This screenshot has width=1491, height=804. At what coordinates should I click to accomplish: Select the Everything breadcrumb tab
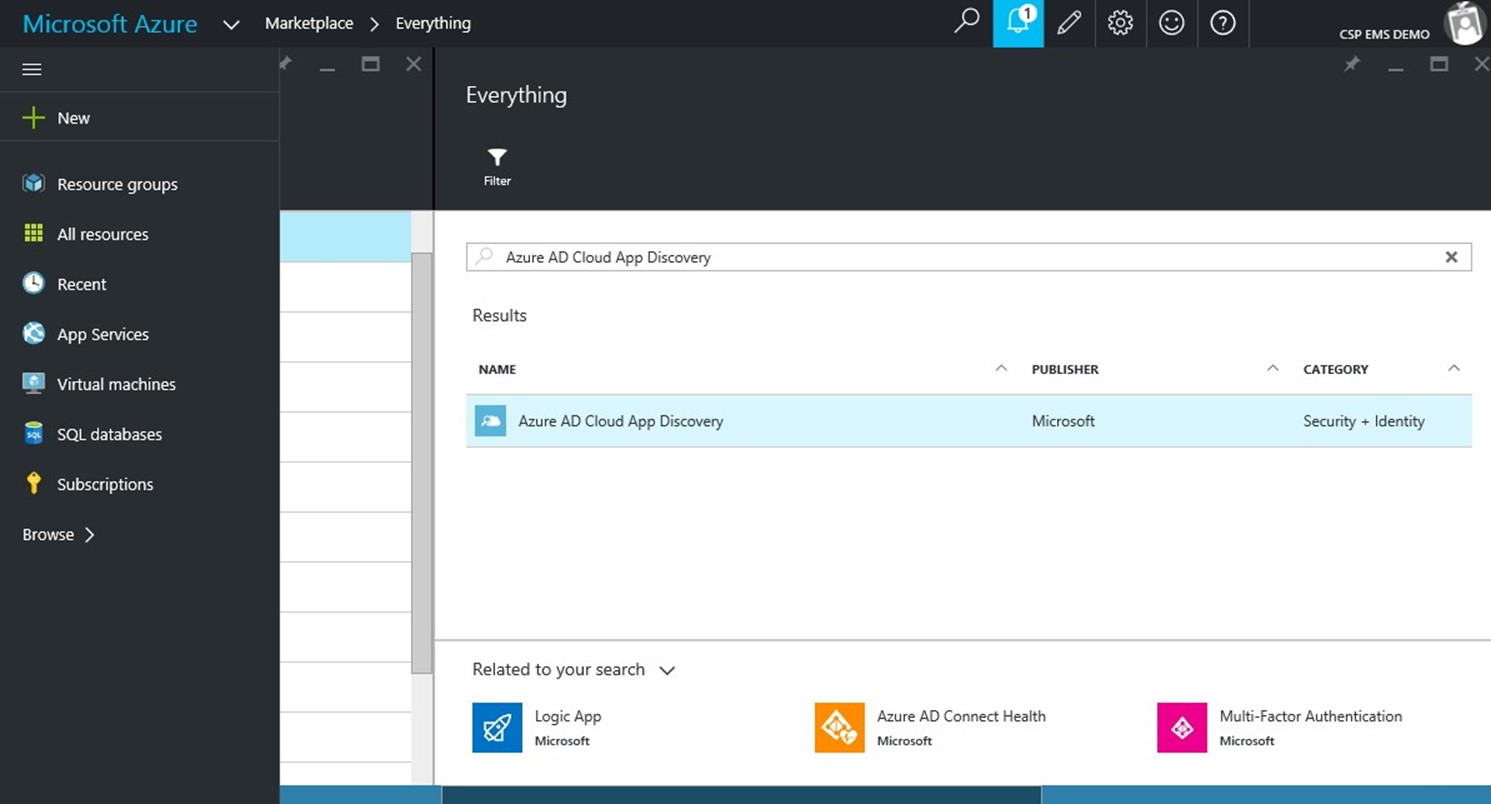[433, 23]
